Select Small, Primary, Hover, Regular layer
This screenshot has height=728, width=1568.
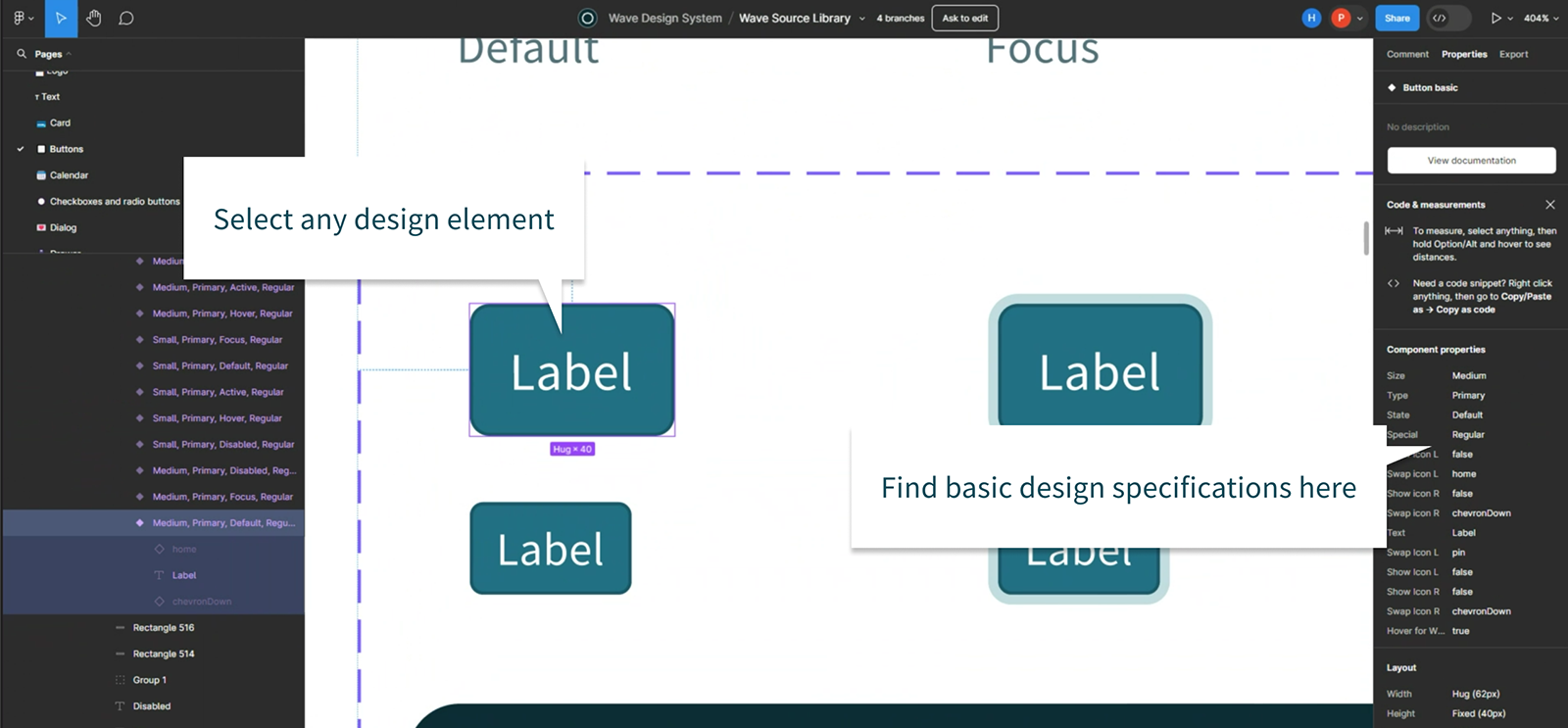[217, 418]
